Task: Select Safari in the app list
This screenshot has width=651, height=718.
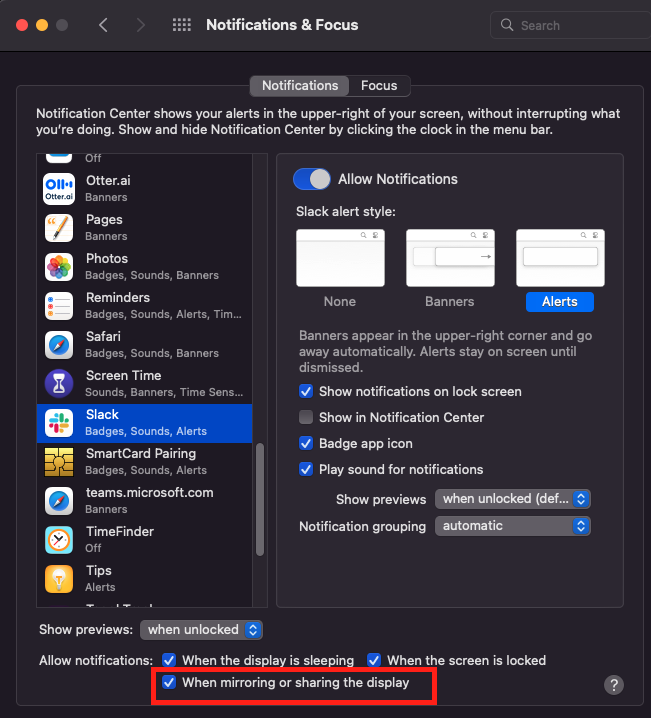Action: click(x=144, y=345)
